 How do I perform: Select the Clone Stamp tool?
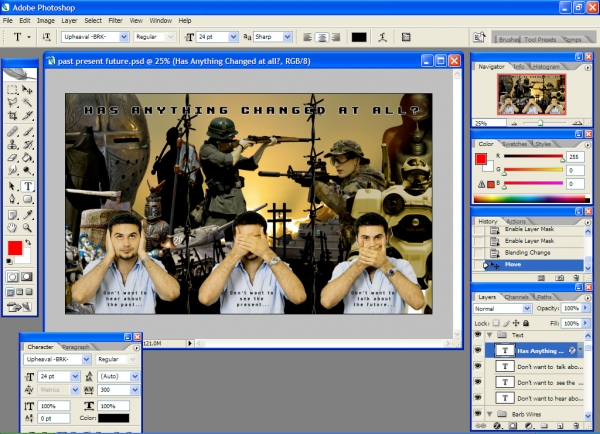pyautogui.click(x=12, y=144)
